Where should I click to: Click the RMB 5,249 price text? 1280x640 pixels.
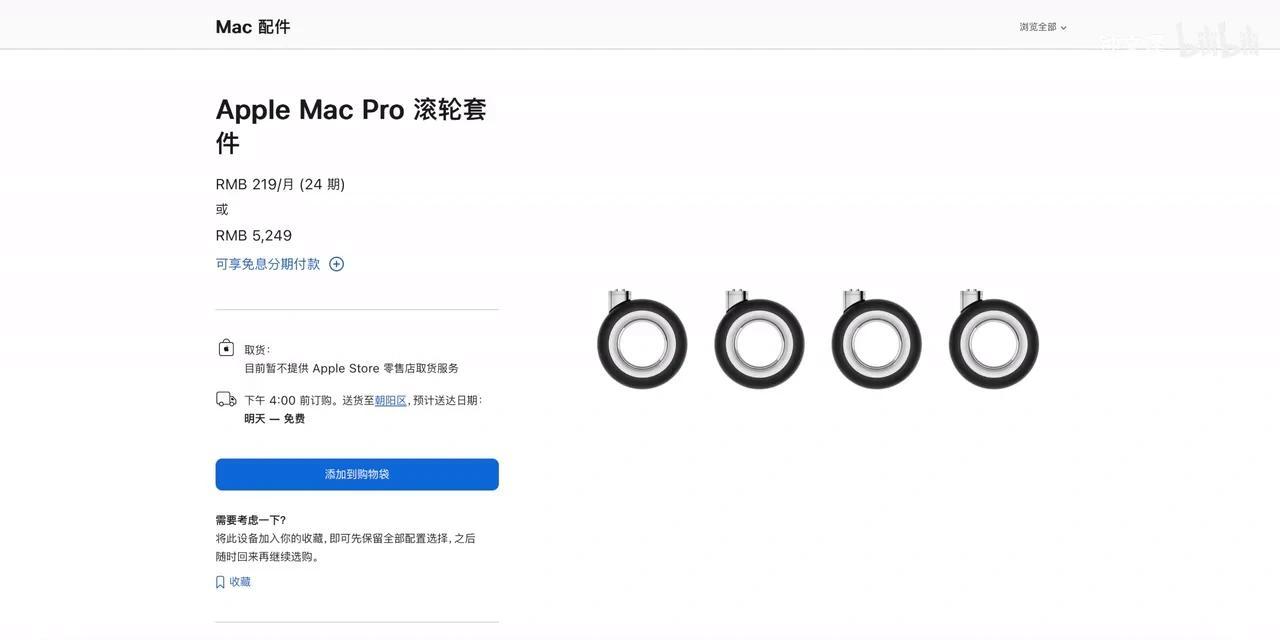tap(254, 236)
